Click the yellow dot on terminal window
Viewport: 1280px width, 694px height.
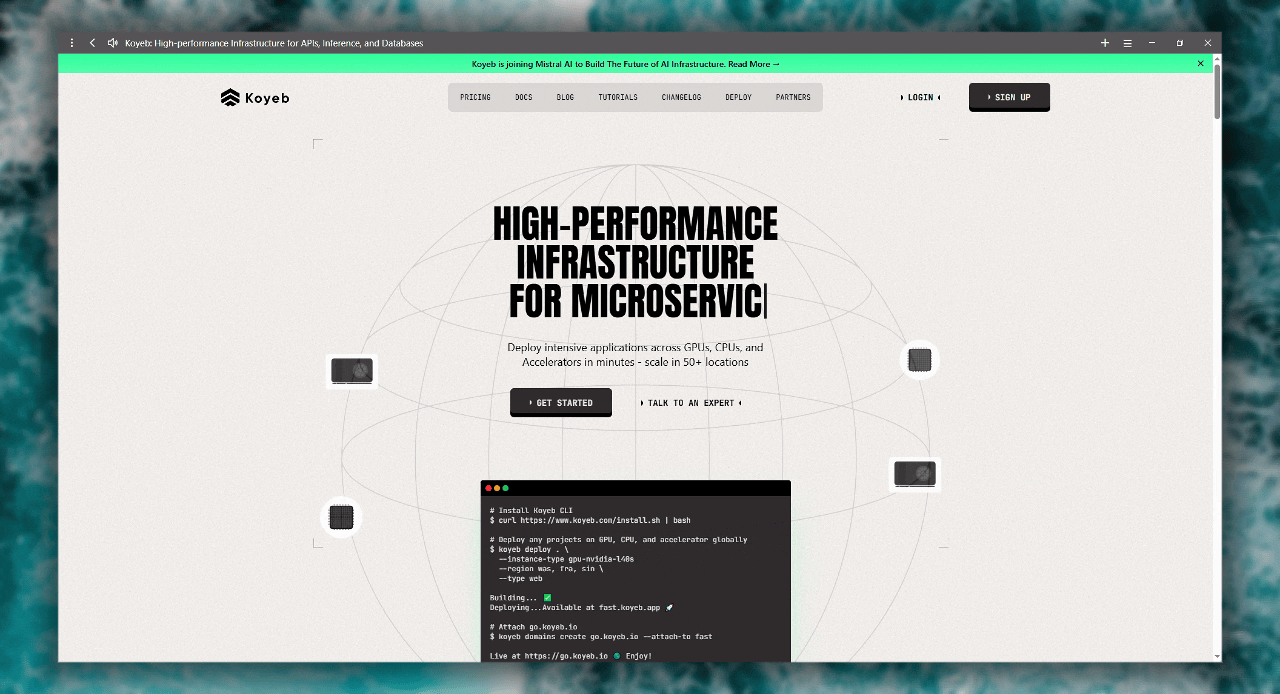point(497,488)
